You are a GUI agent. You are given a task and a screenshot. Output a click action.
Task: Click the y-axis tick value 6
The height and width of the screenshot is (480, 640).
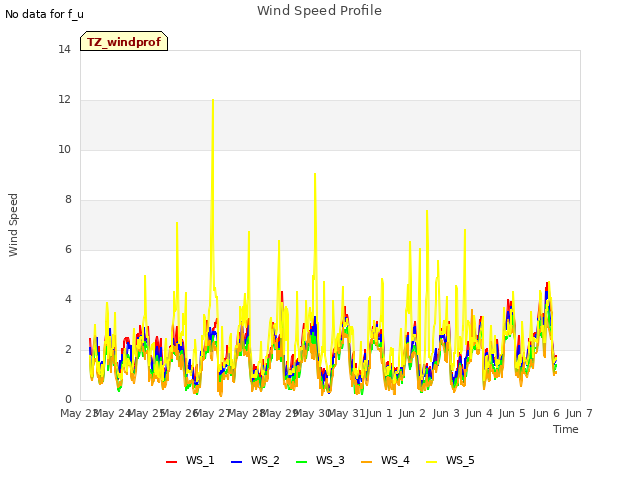[68, 249]
